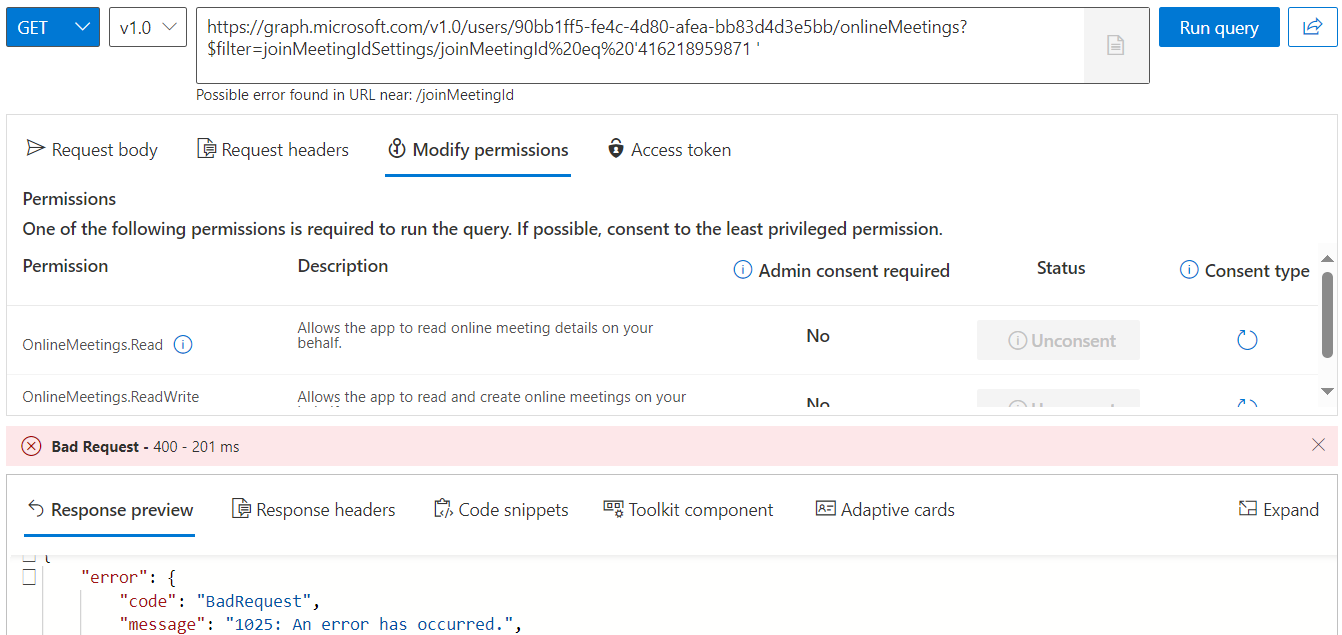Click inside the request URL input field

point(640,46)
